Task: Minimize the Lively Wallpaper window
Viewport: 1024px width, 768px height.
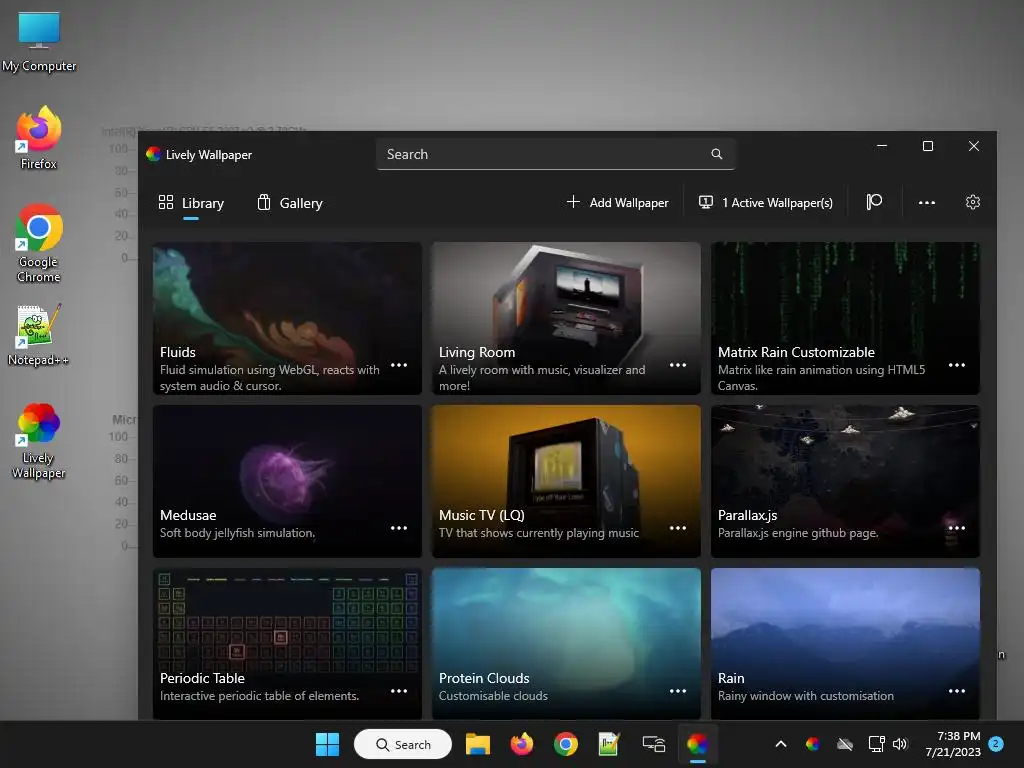Action: (x=882, y=146)
